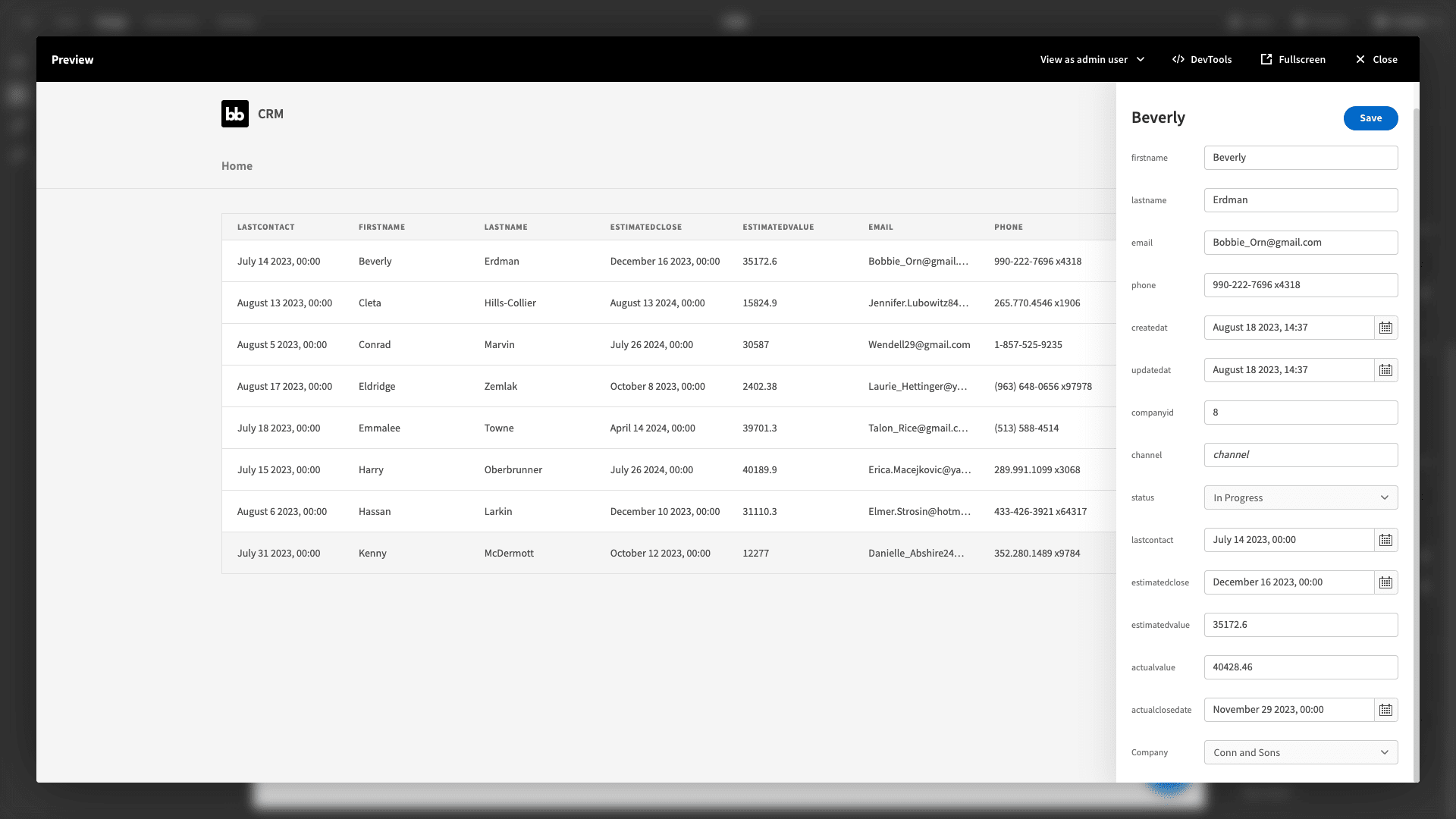Screen dimensions: 1456x819
Task: Select Kenny McDermott row
Action: (669, 553)
